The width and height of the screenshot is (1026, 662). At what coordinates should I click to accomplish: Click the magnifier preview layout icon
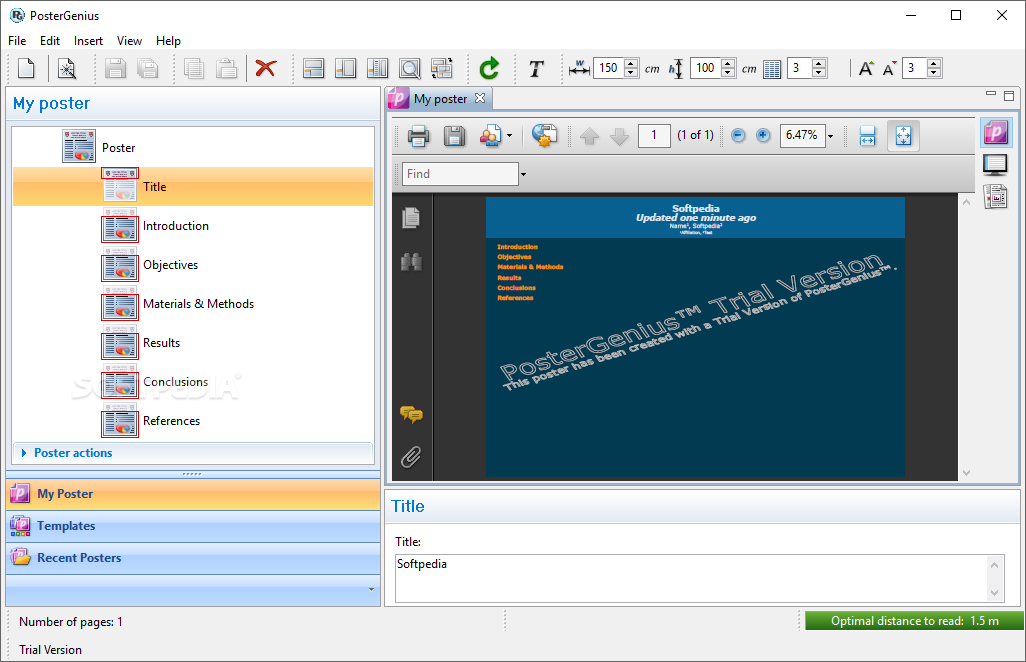(410, 68)
